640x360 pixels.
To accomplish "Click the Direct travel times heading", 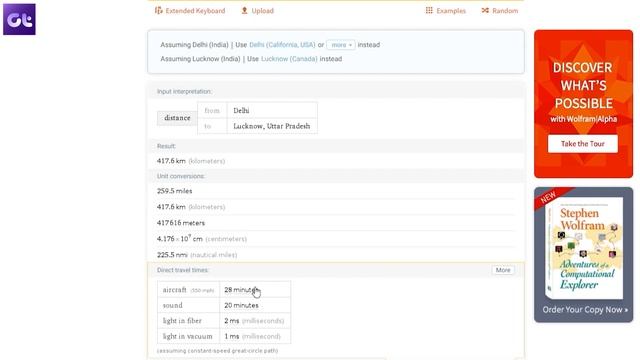I will point(182,270).
